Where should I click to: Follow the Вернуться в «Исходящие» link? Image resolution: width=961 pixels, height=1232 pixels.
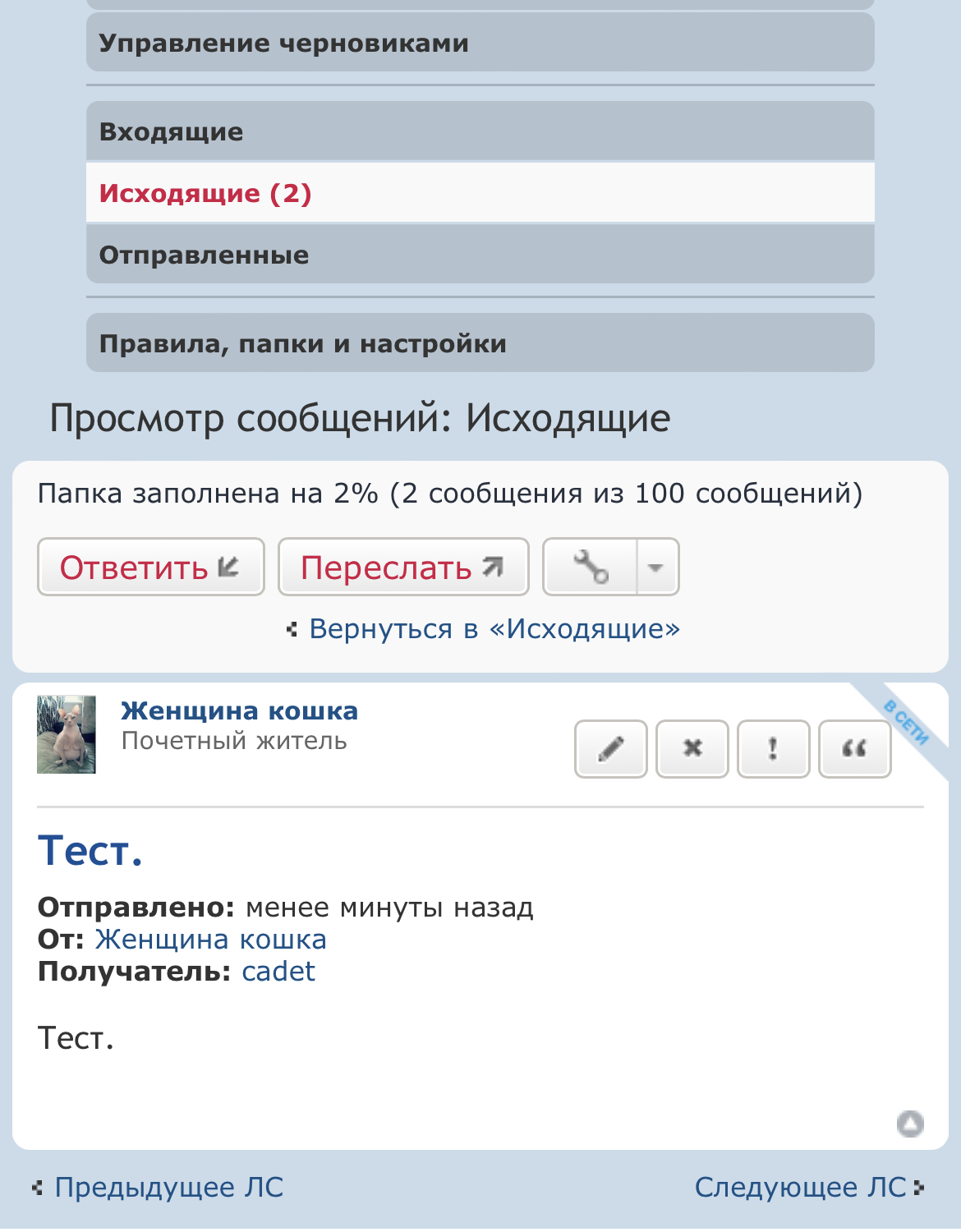[494, 629]
